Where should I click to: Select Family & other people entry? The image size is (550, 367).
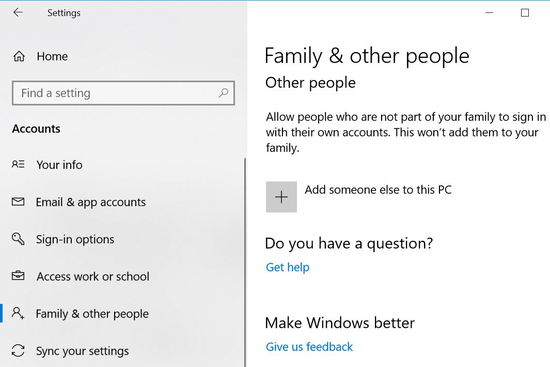92,314
